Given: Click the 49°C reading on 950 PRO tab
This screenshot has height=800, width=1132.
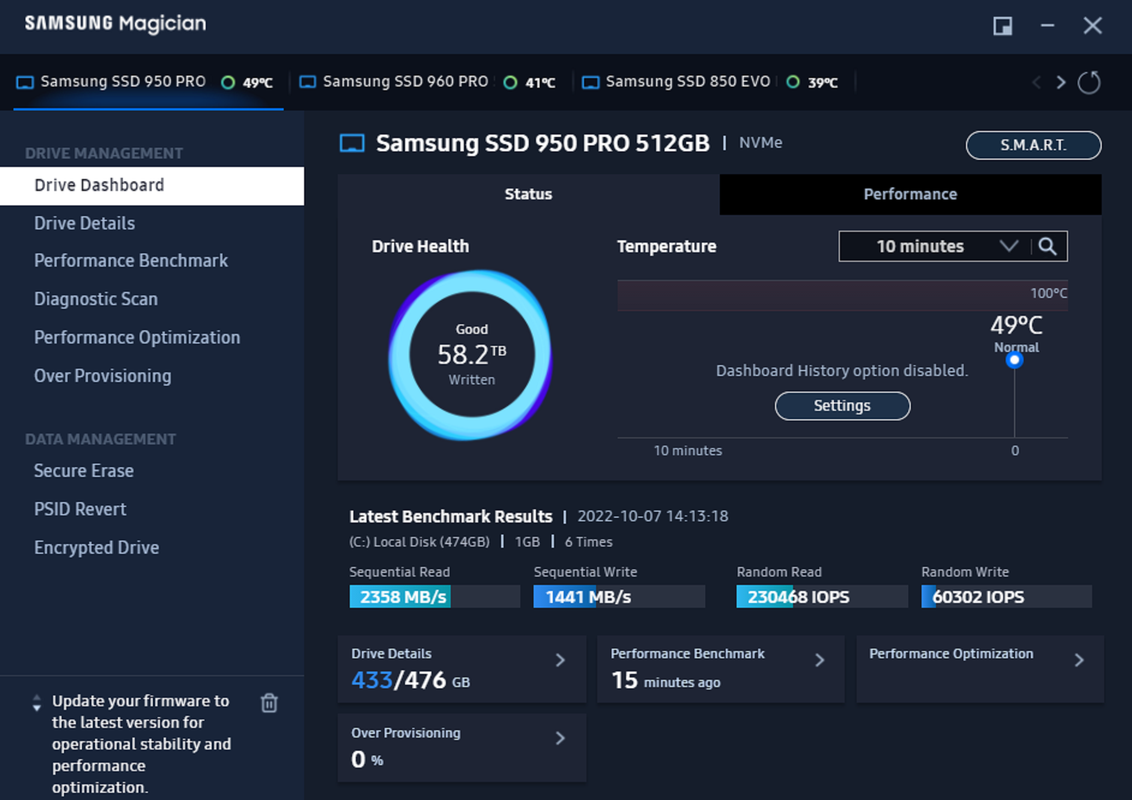Looking at the screenshot, I should 258,83.
